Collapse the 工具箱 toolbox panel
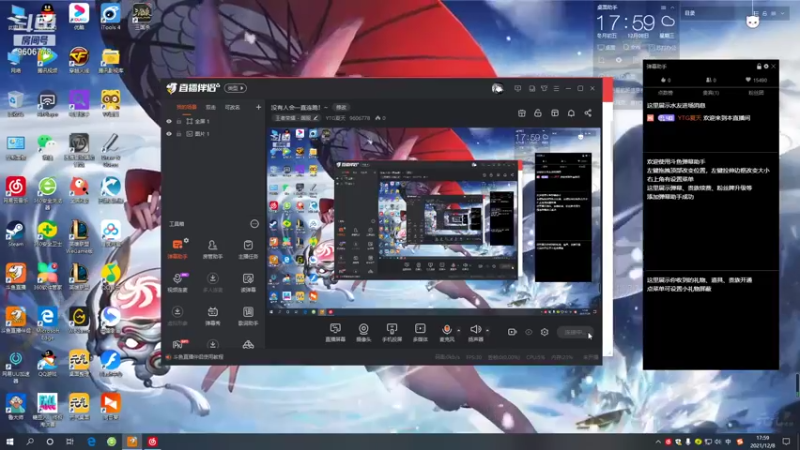800x450 pixels. [x=254, y=223]
